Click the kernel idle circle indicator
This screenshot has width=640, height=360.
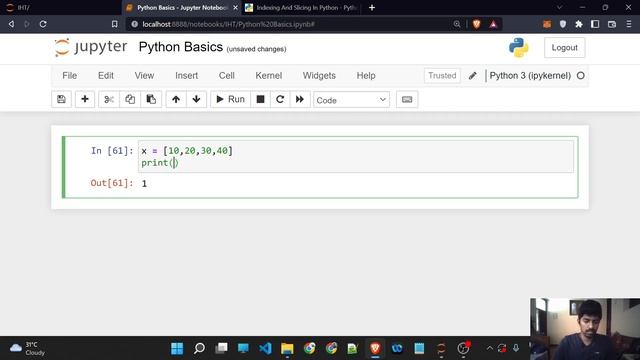(580, 76)
